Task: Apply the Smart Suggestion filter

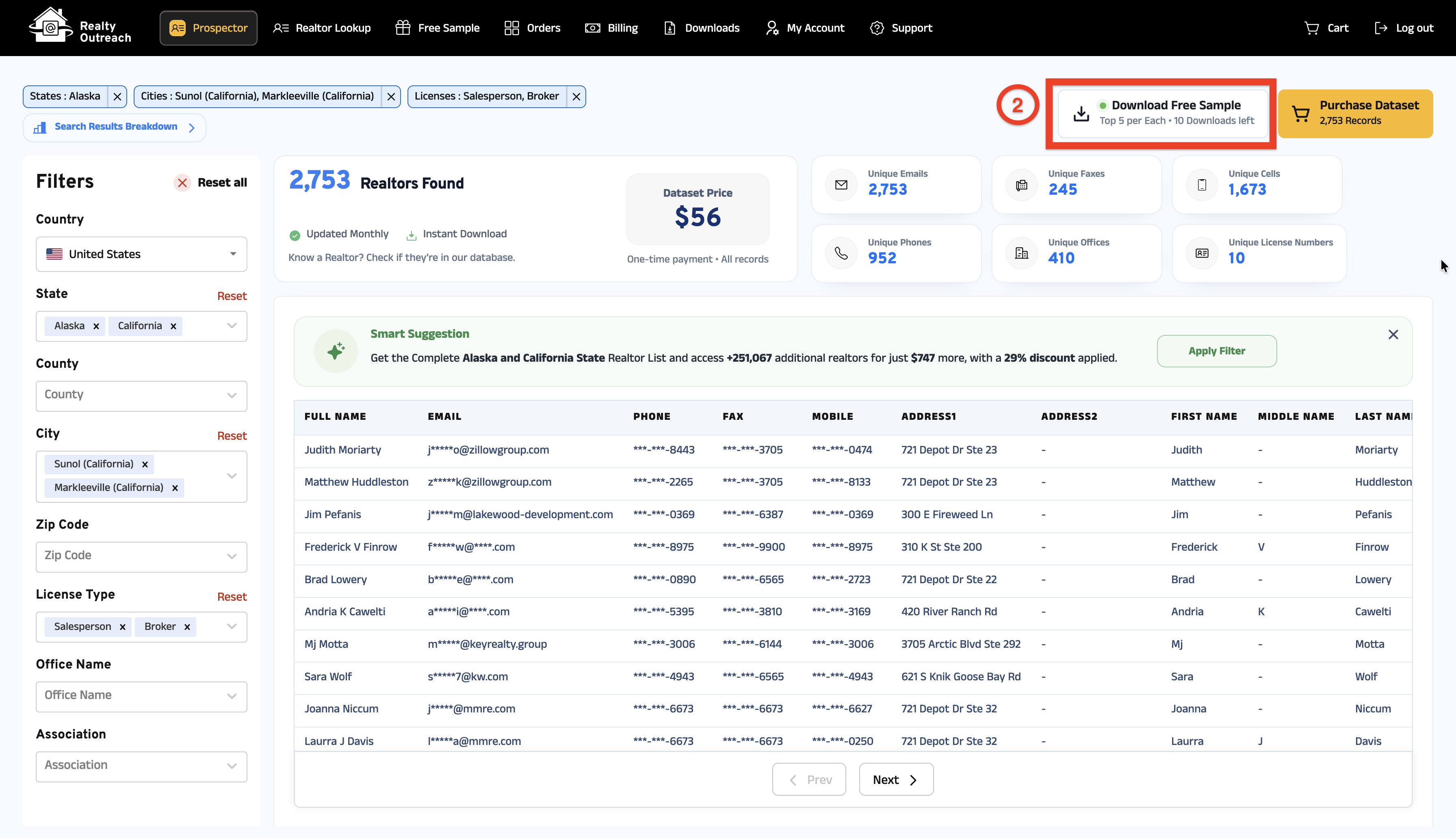Action: (x=1217, y=351)
